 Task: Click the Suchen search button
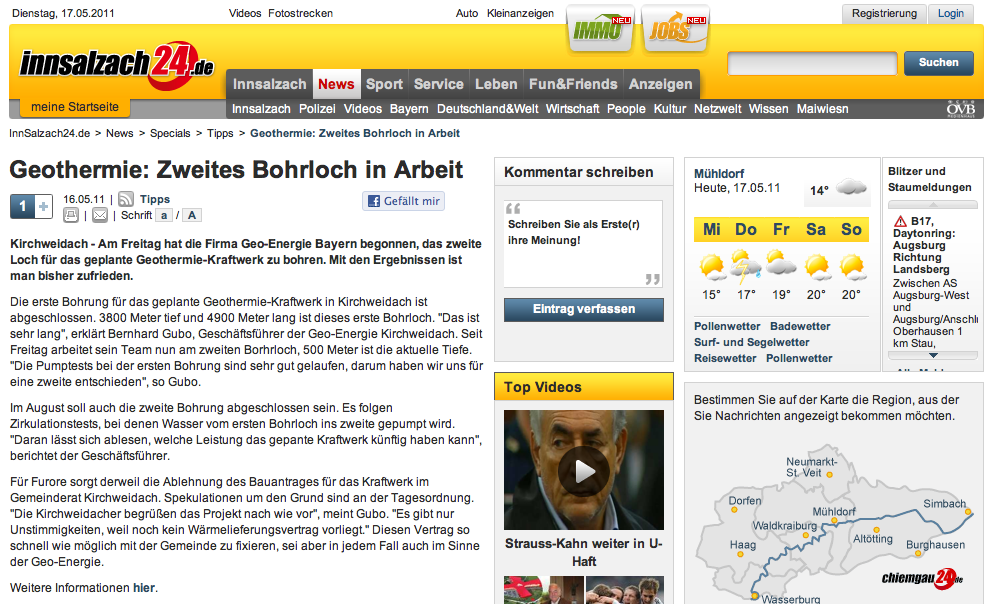939,63
